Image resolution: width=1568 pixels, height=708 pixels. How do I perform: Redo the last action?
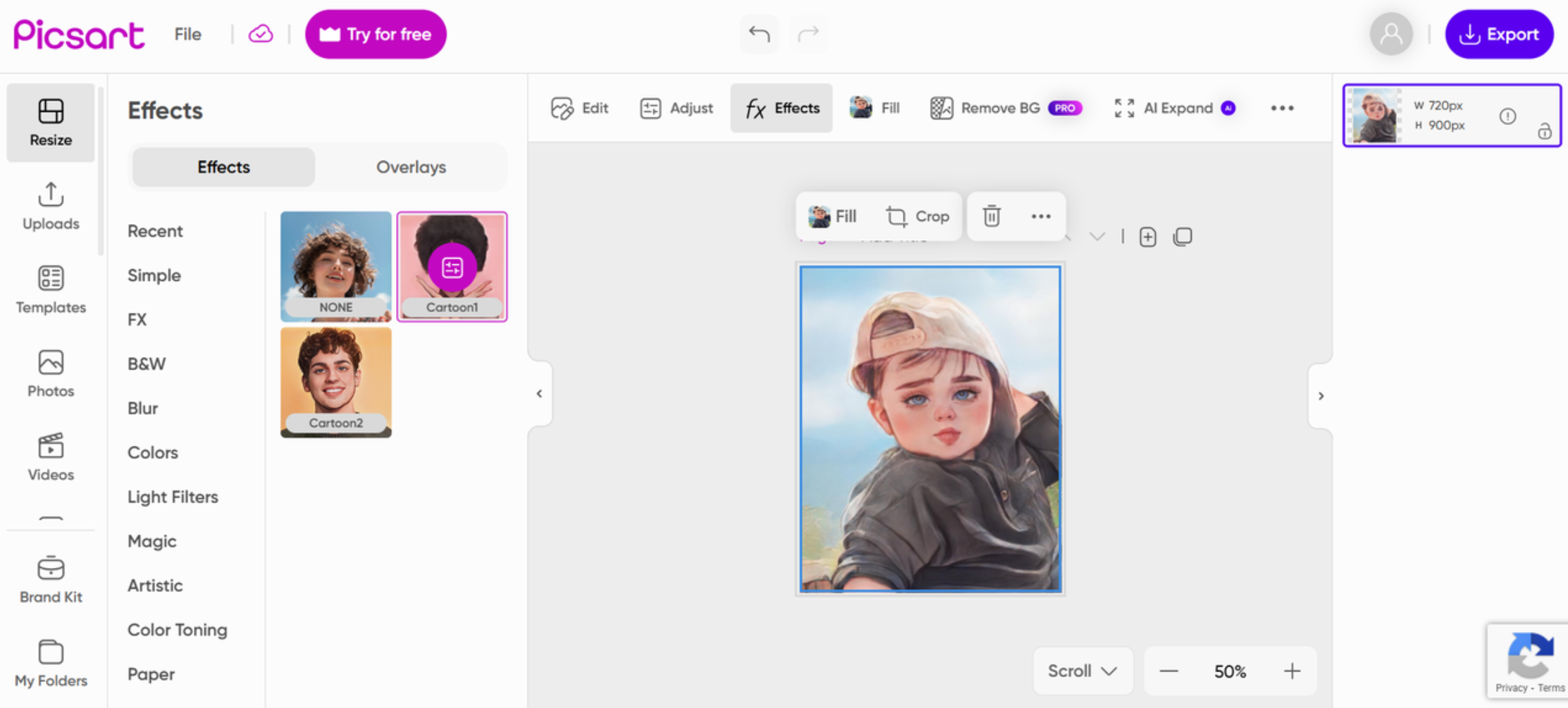[x=808, y=34]
